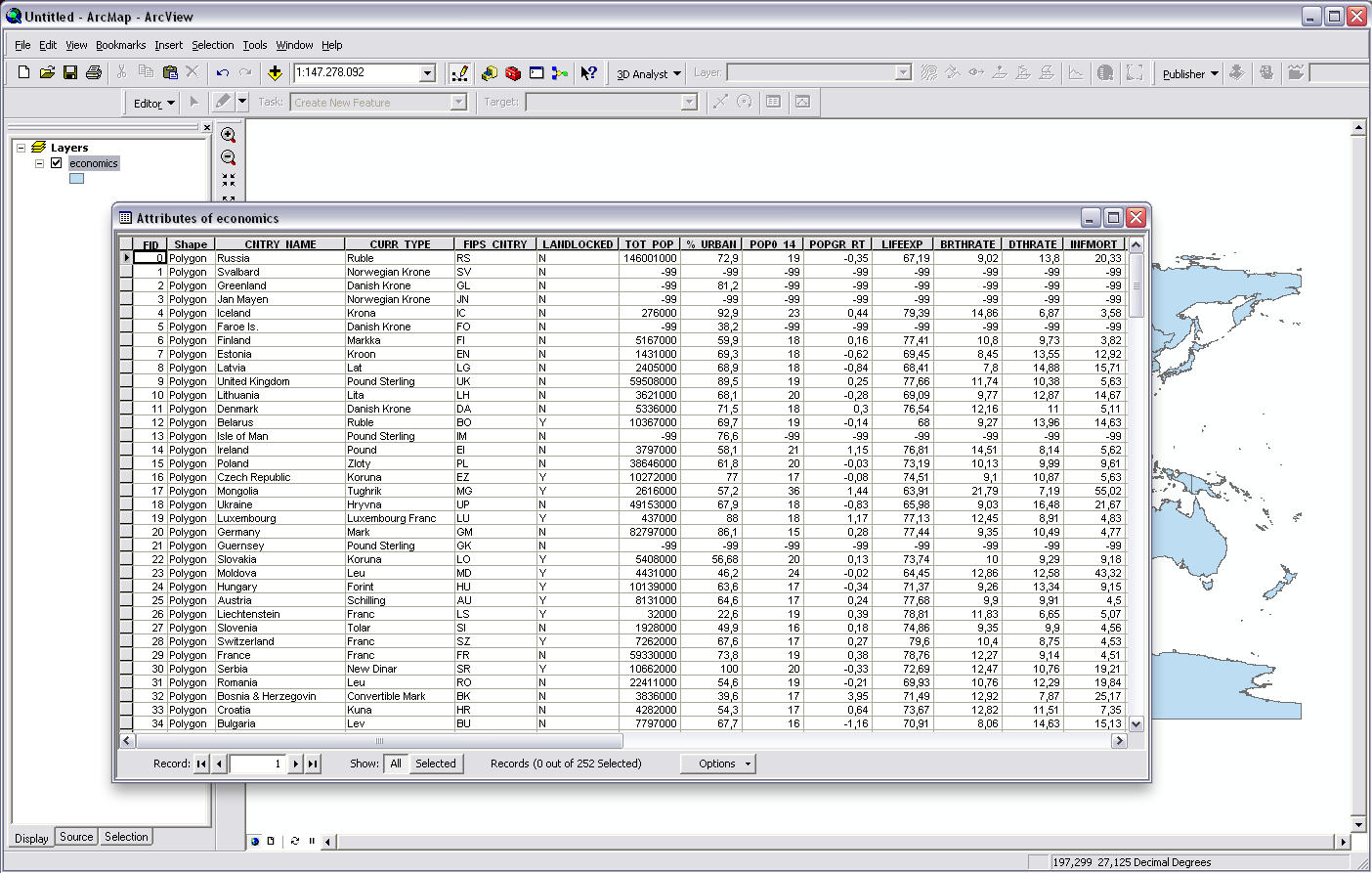Click the Germany country cell
This screenshot has width=1372, height=873.
click(279, 532)
